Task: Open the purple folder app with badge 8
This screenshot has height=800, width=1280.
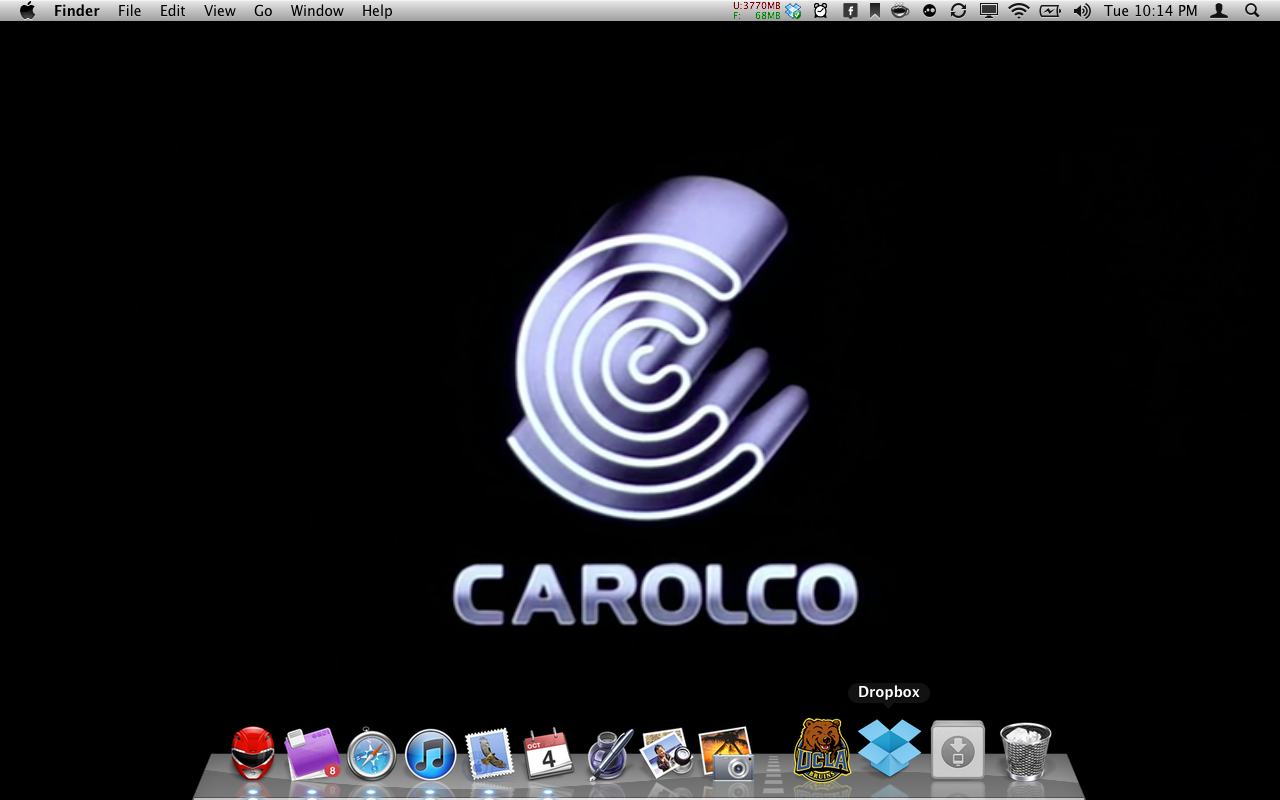Action: 312,754
